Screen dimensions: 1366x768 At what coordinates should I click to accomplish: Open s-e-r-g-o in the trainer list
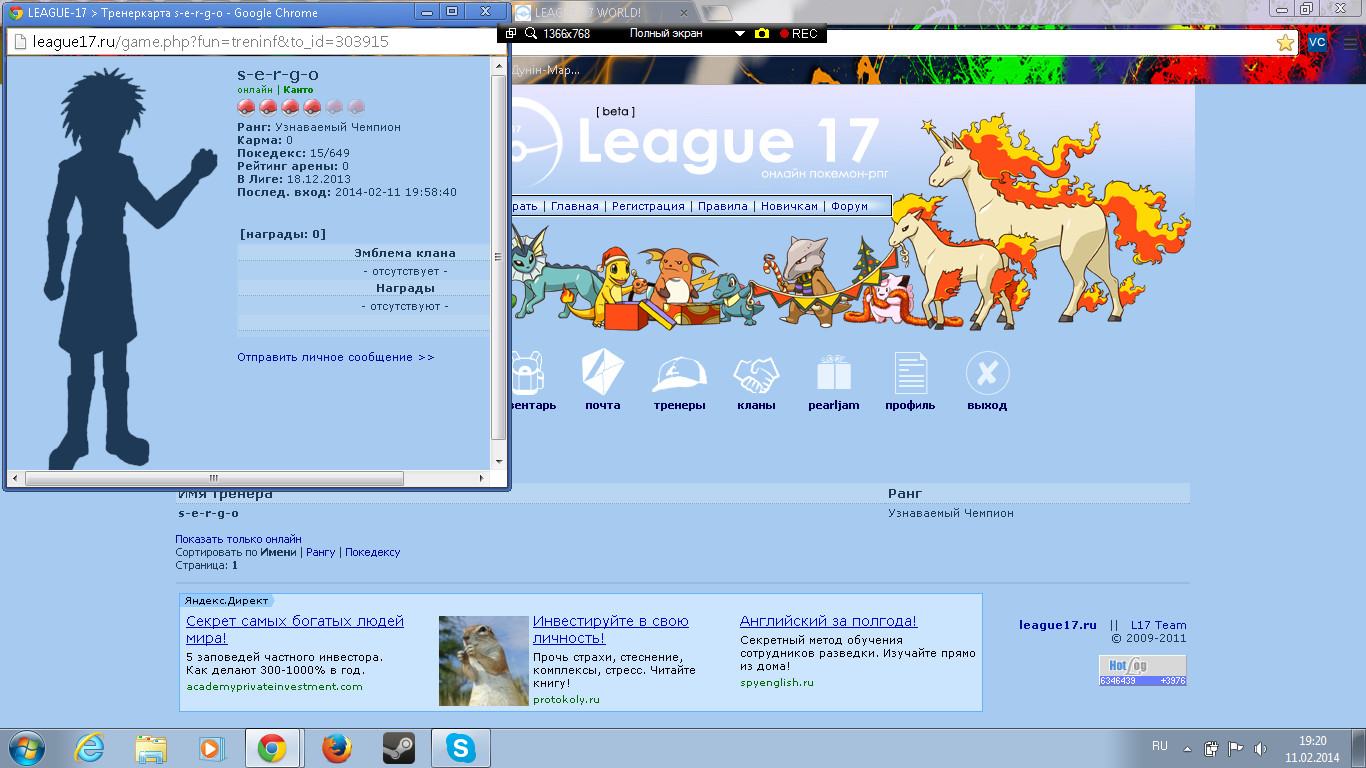[208, 513]
